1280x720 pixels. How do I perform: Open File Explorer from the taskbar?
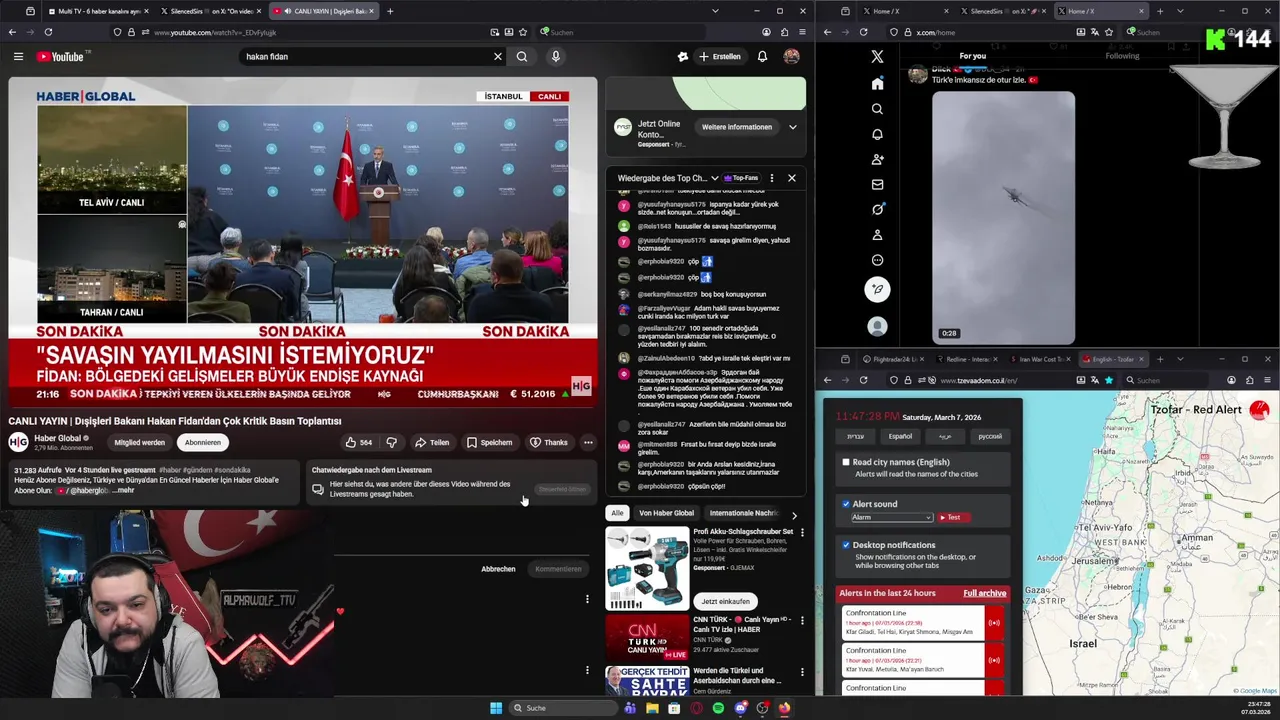[652, 708]
